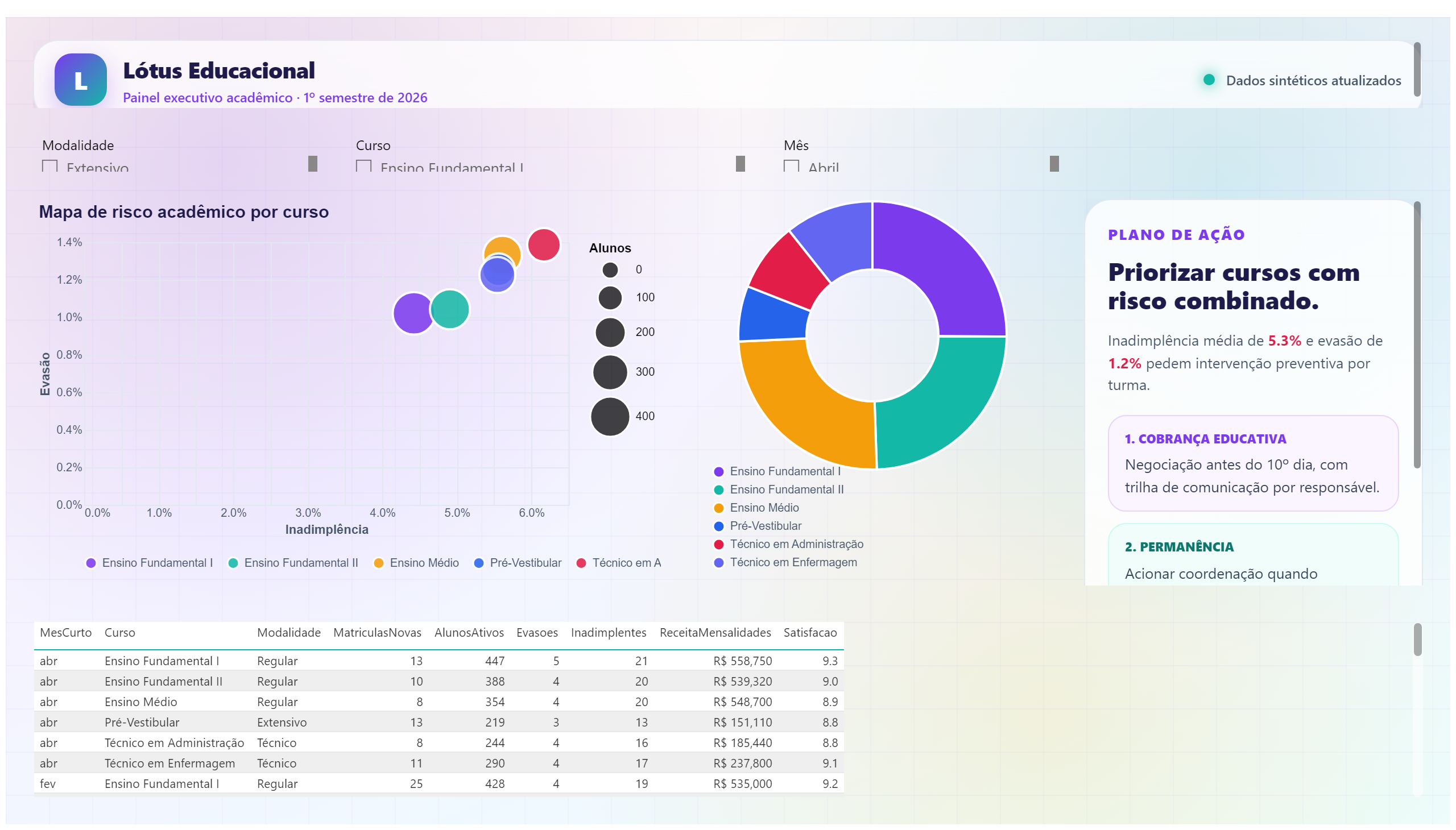
Task: Check the Ensino Fundamental I curso checkbox
Action: pos(364,167)
